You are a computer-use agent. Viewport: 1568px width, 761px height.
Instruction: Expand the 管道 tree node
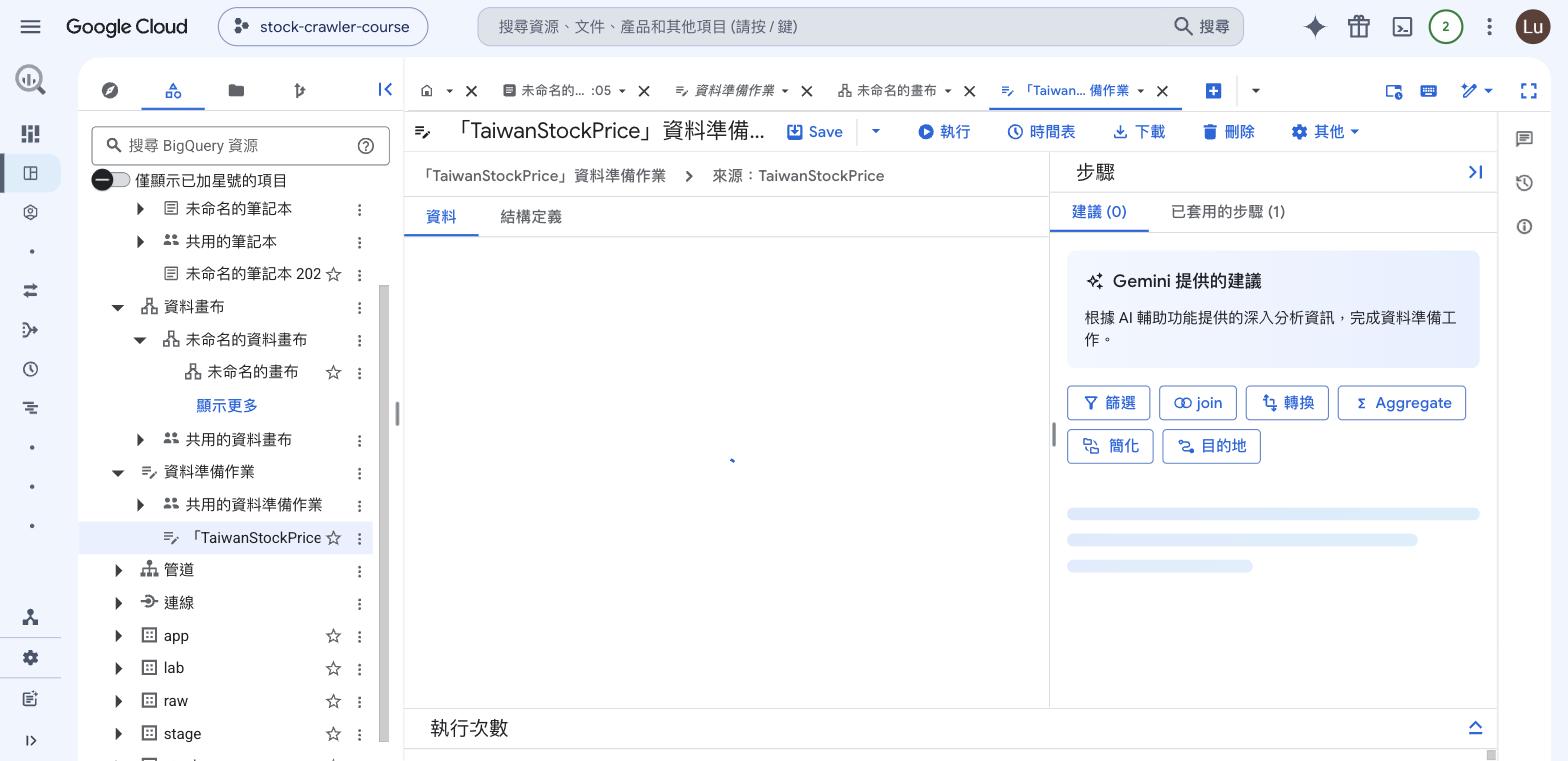point(118,570)
